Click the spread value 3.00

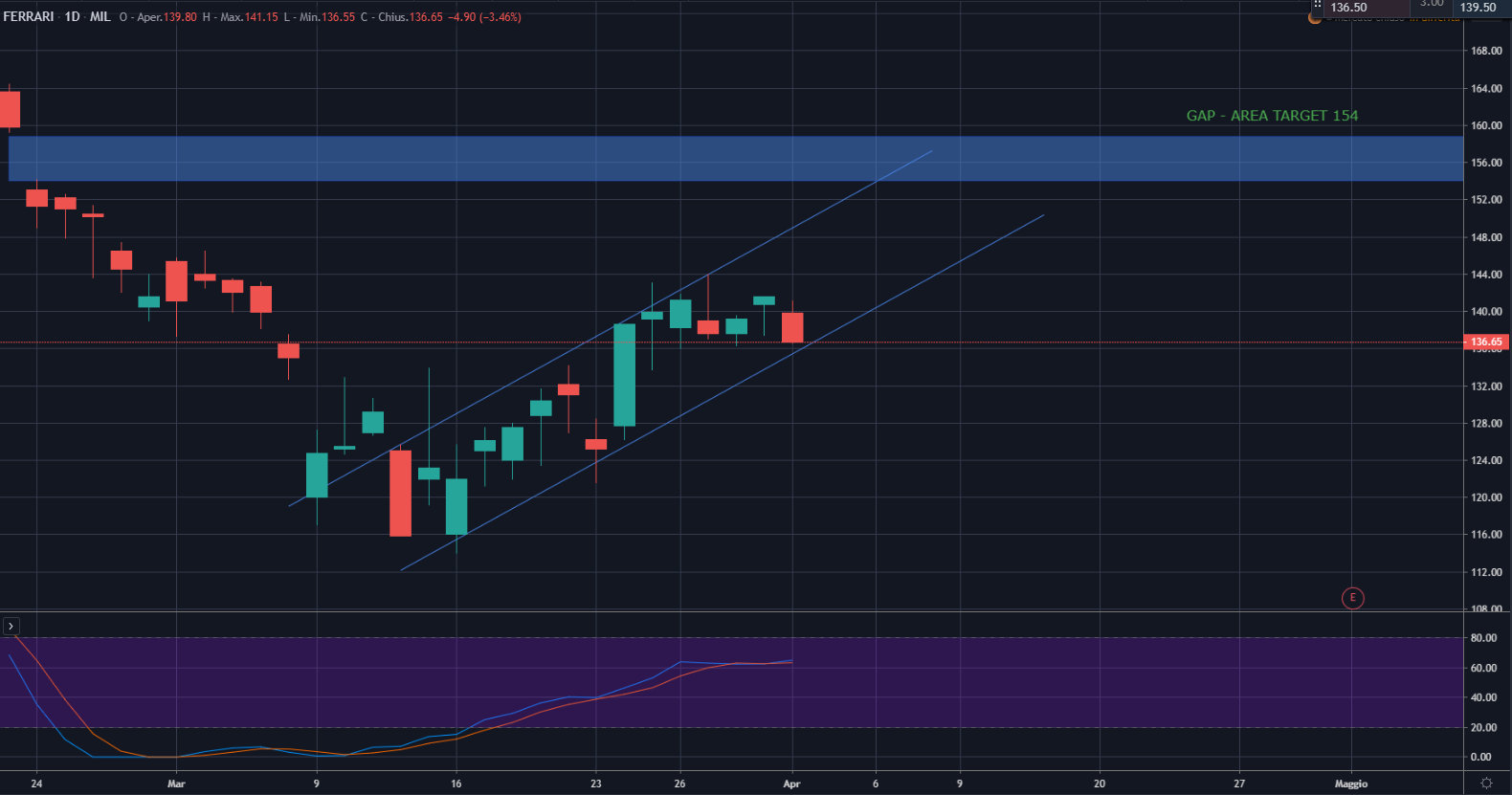point(1432,4)
